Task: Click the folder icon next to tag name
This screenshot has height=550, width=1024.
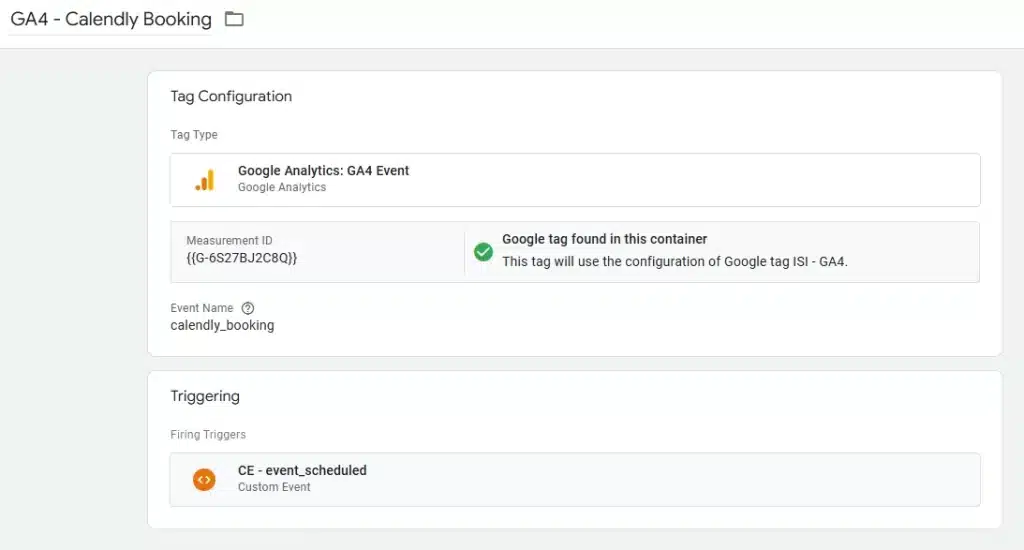Action: pyautogui.click(x=234, y=19)
